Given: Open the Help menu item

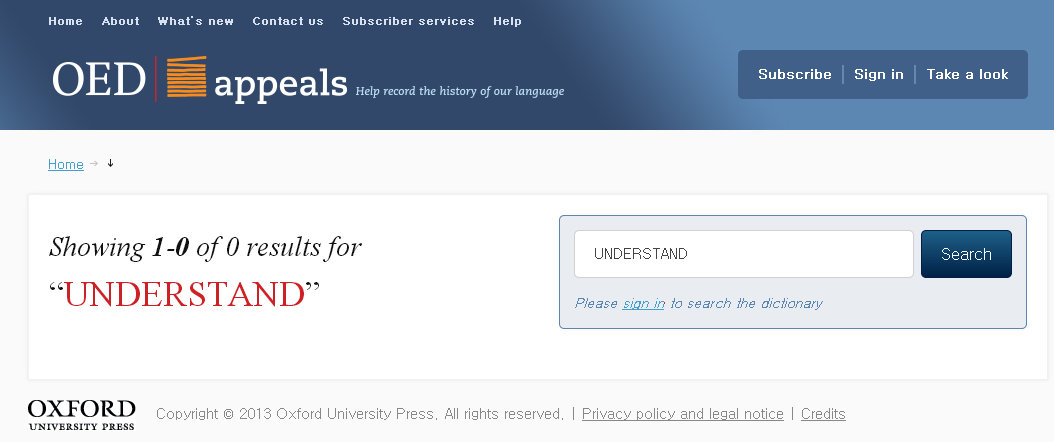Looking at the screenshot, I should [x=507, y=21].
